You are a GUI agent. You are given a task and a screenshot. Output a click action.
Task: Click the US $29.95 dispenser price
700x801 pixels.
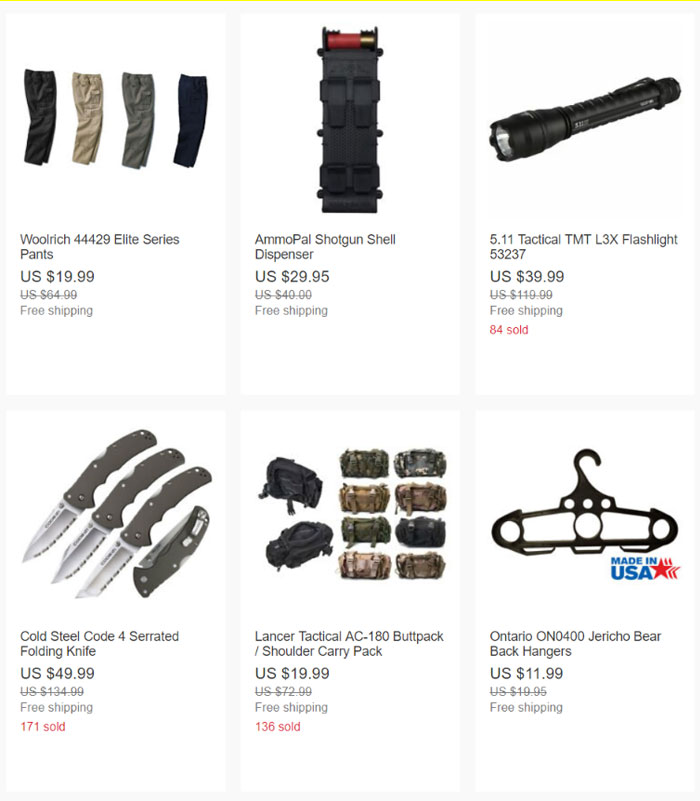coord(292,276)
